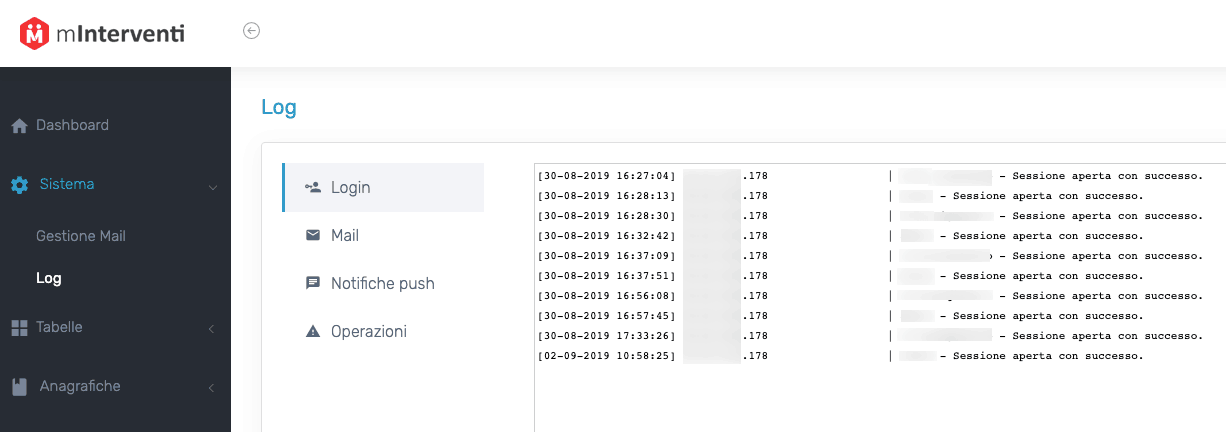Switch to the Notifiche push tab
The width and height of the screenshot is (1226, 432).
coord(383,283)
